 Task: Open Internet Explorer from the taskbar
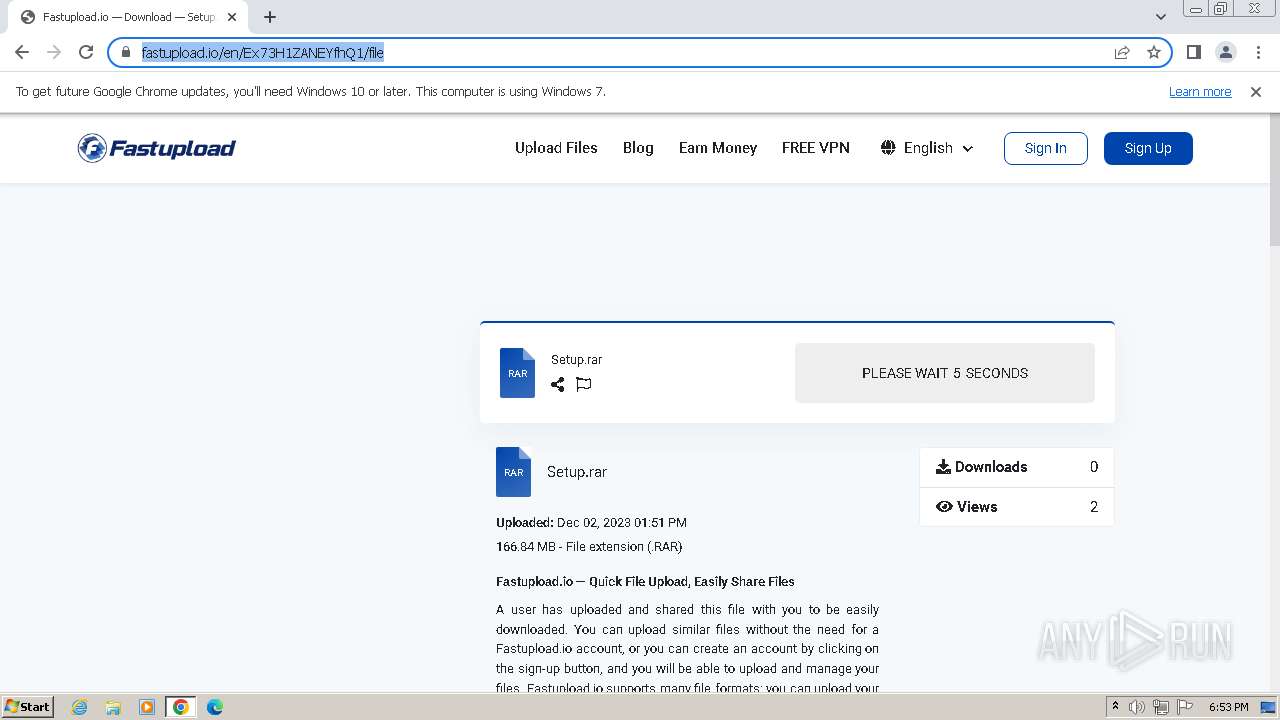(79, 707)
